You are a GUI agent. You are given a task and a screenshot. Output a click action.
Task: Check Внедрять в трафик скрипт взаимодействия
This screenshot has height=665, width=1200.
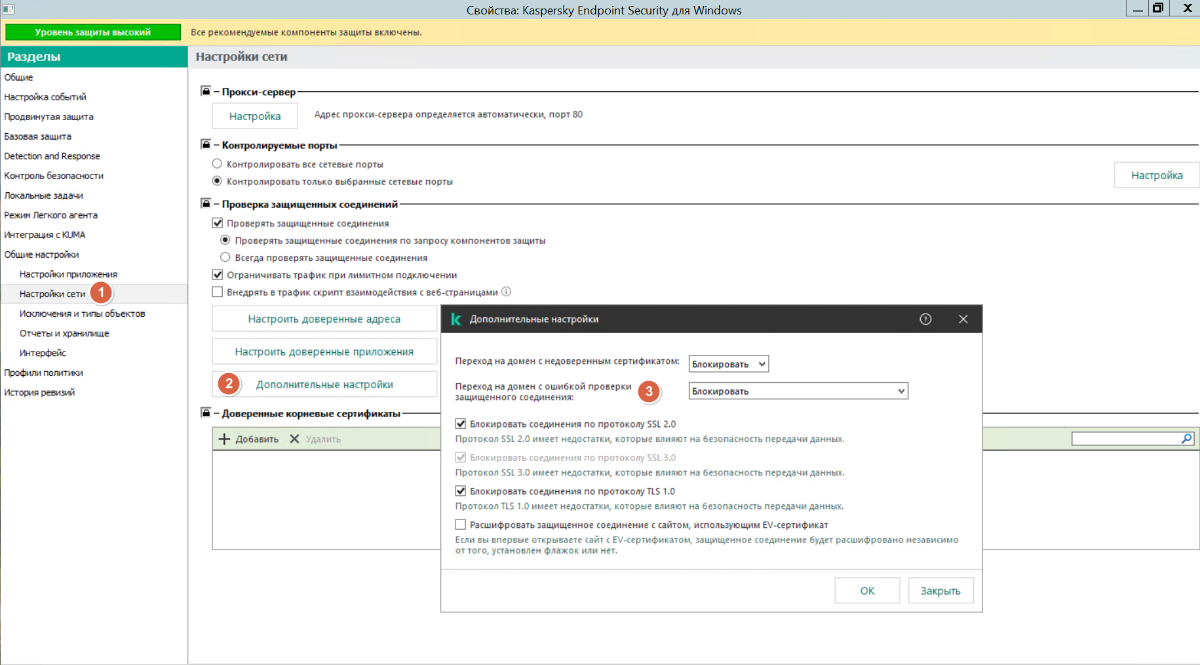218,292
